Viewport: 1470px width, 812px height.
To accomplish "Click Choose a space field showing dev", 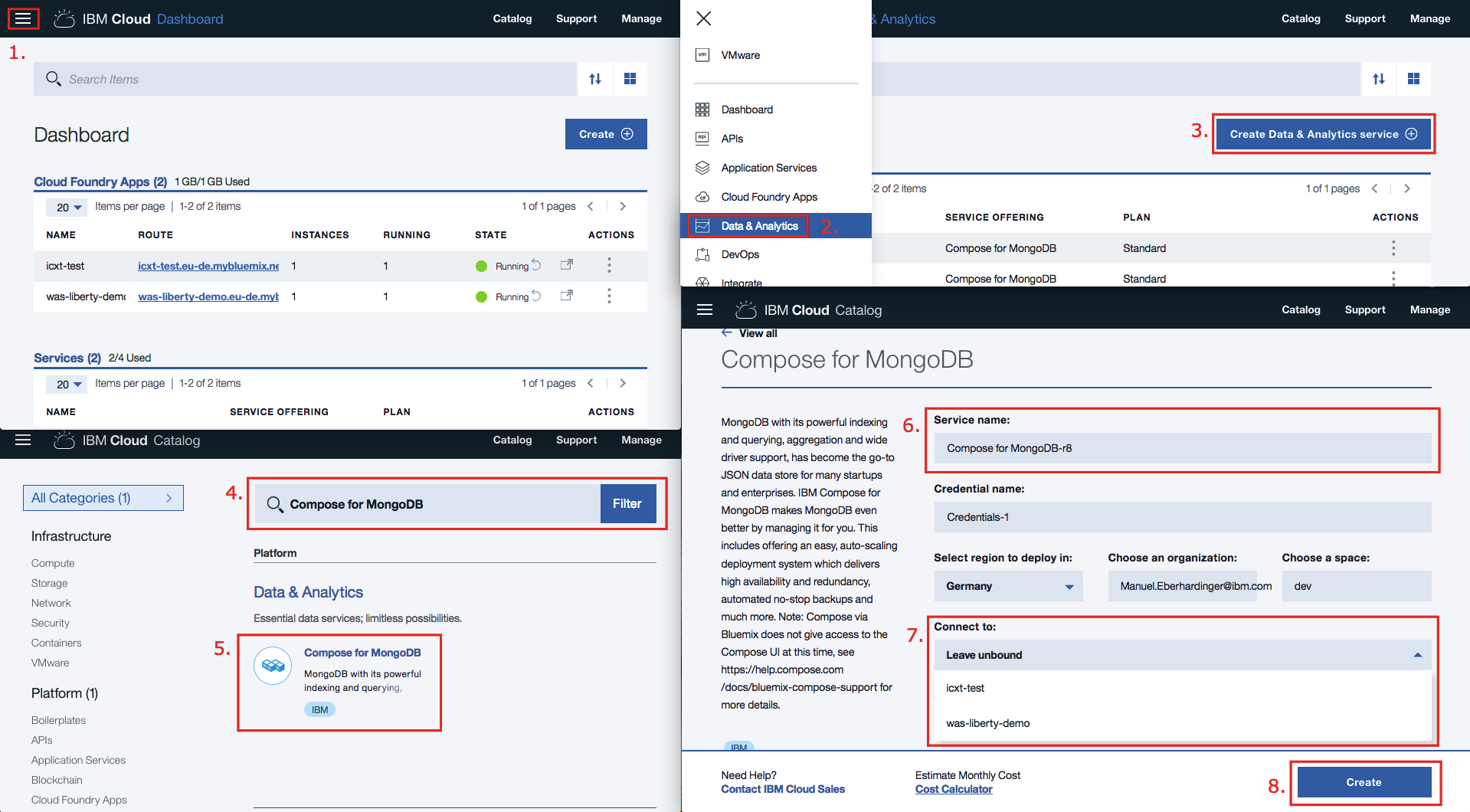I will 1357,586.
